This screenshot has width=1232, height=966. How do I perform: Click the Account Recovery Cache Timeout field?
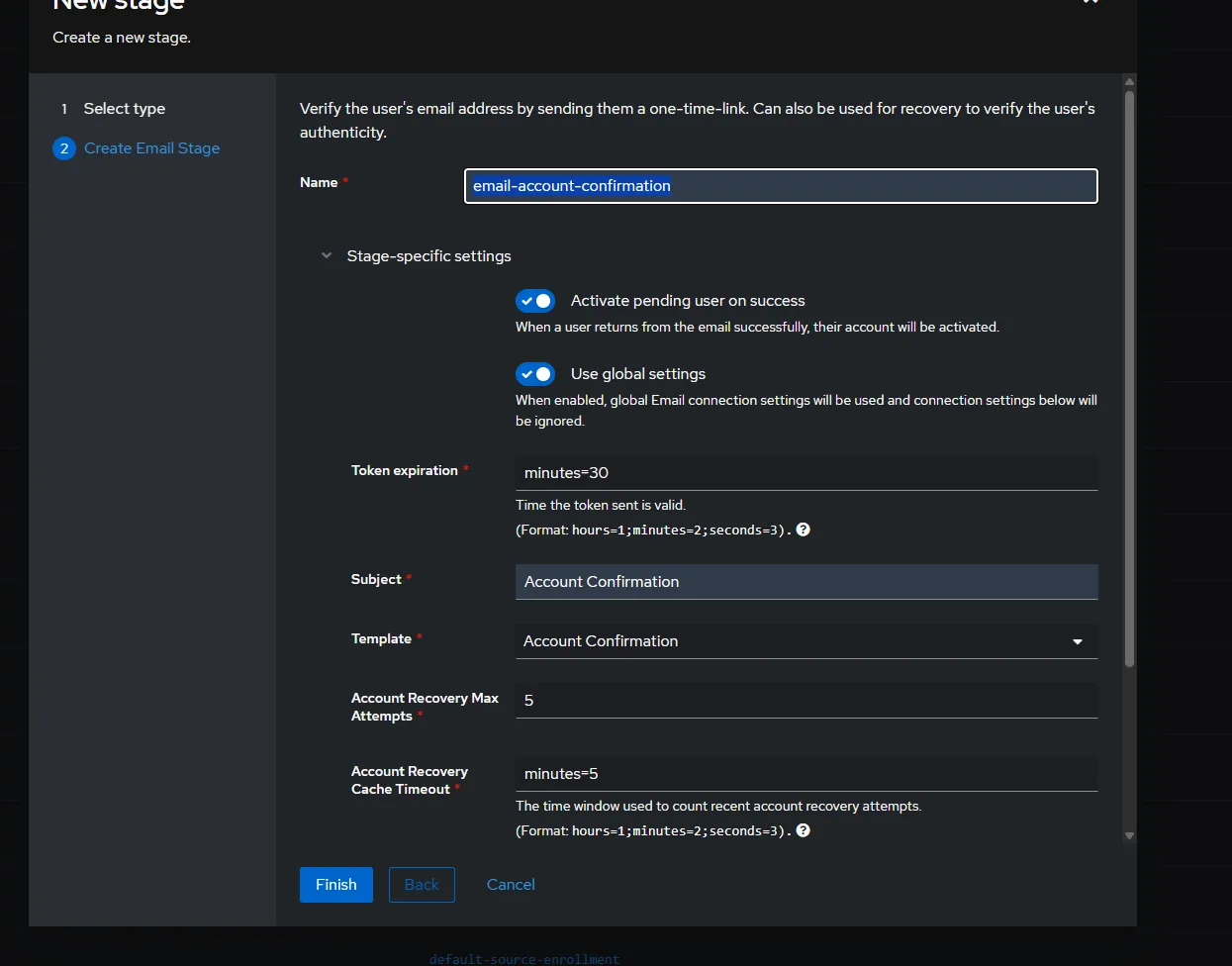pos(806,774)
